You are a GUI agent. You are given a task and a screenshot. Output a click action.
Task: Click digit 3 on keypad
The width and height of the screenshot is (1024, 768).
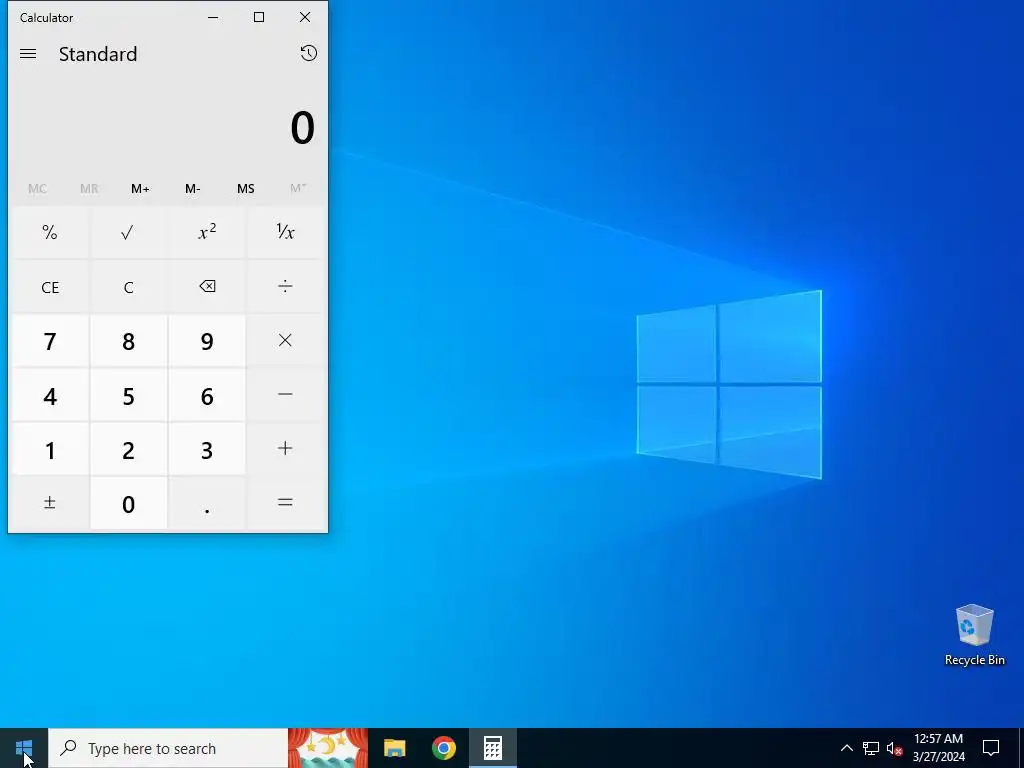(207, 449)
